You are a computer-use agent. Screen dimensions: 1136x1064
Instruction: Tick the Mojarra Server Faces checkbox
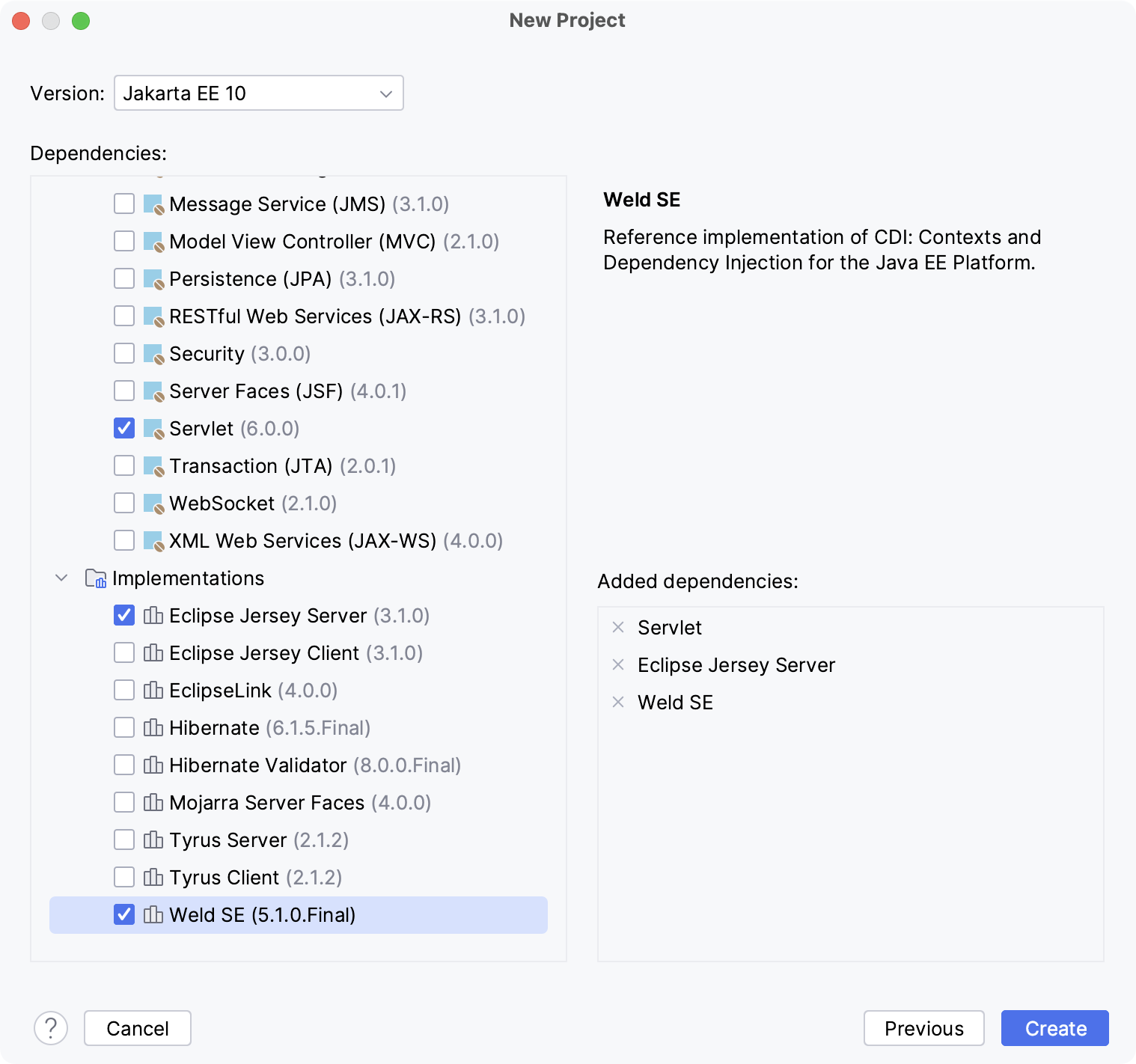(x=124, y=802)
